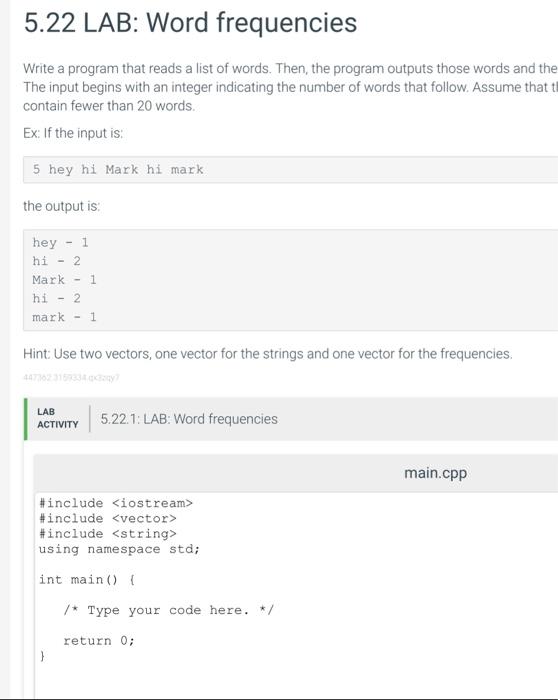Image resolution: width=558 pixels, height=700 pixels.
Task: Click the 'Mark - 1' output line
Action: (x=64, y=280)
